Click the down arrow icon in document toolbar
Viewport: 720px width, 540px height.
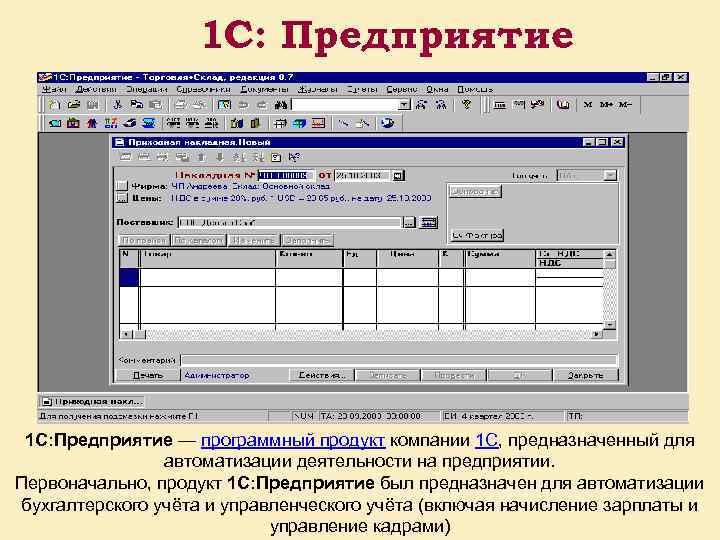tap(220, 158)
